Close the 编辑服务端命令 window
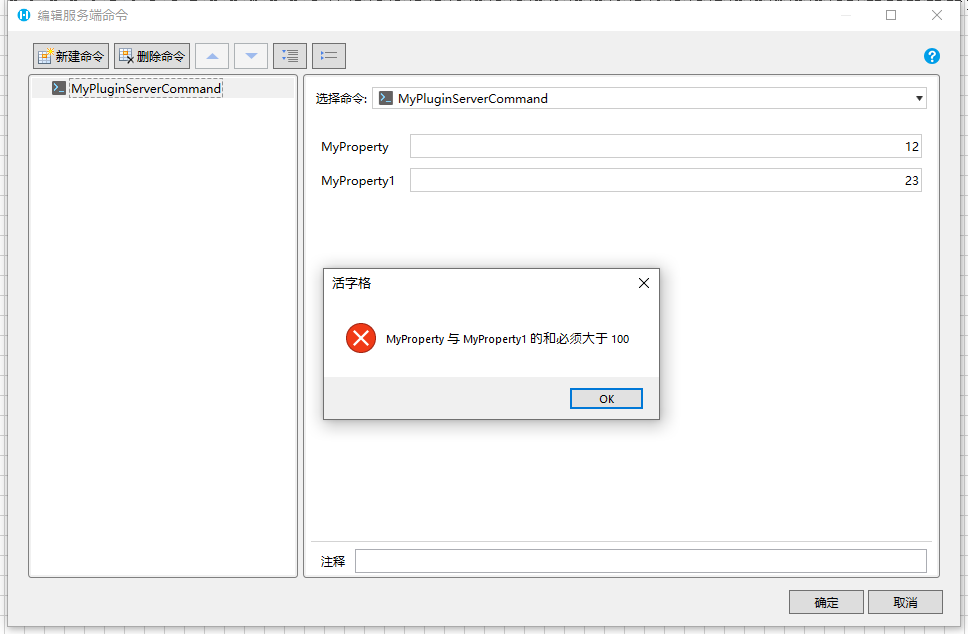The height and width of the screenshot is (634, 968). point(937,15)
